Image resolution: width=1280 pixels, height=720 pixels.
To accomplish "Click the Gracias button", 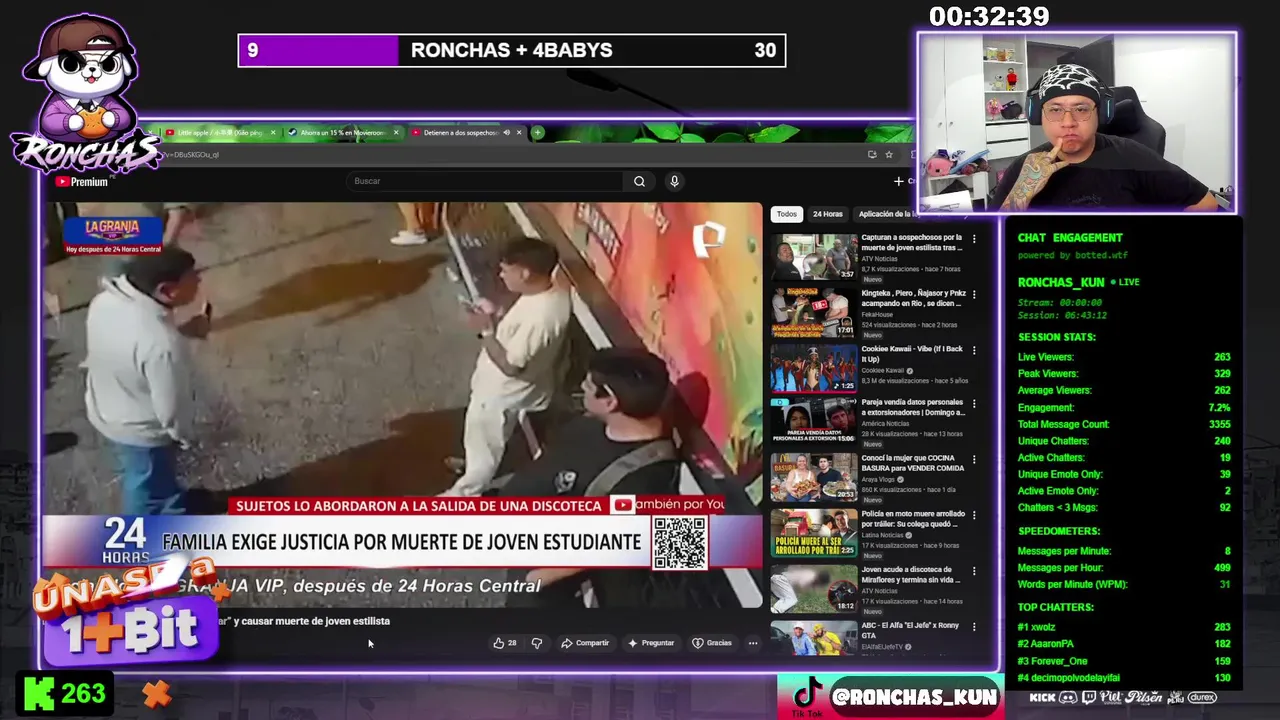I will [x=712, y=643].
